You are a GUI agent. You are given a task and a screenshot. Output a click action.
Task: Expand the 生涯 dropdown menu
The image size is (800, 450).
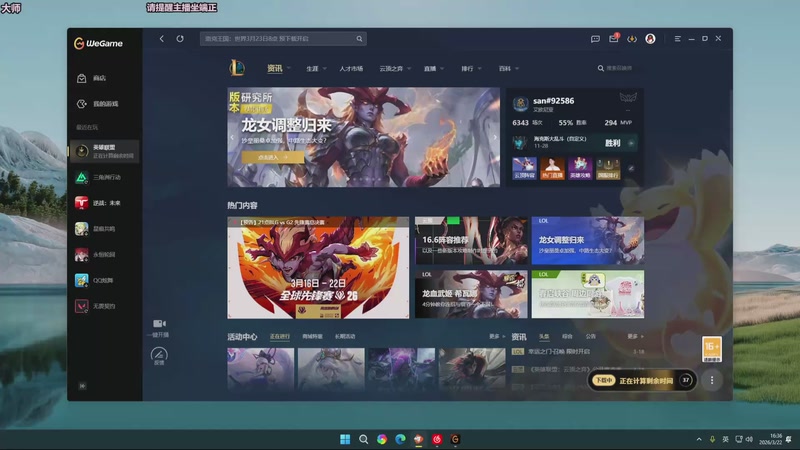point(324,68)
